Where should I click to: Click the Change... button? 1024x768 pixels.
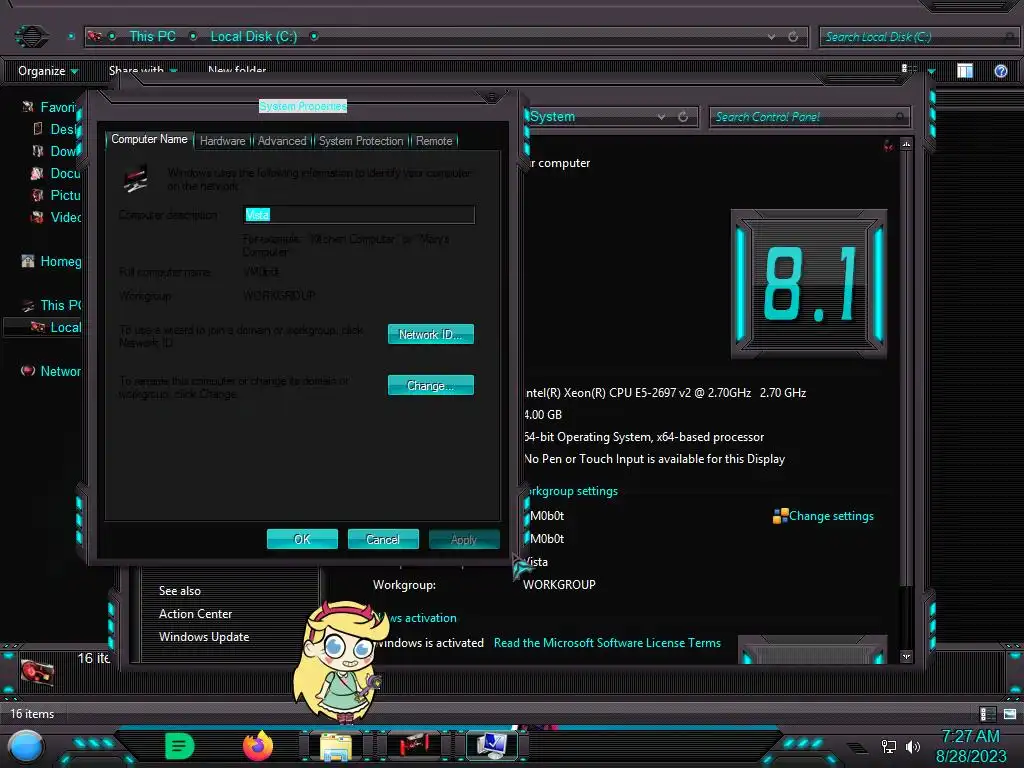(431, 385)
